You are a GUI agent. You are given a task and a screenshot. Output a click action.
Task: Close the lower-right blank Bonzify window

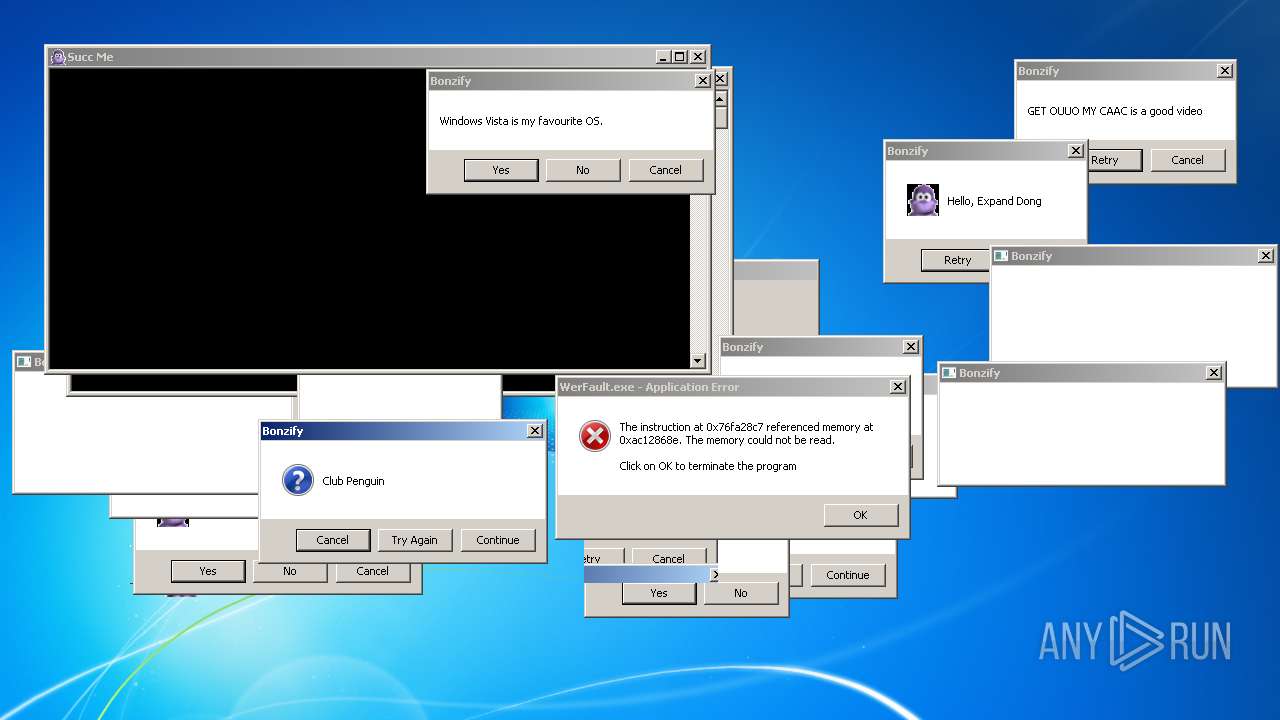[1214, 373]
